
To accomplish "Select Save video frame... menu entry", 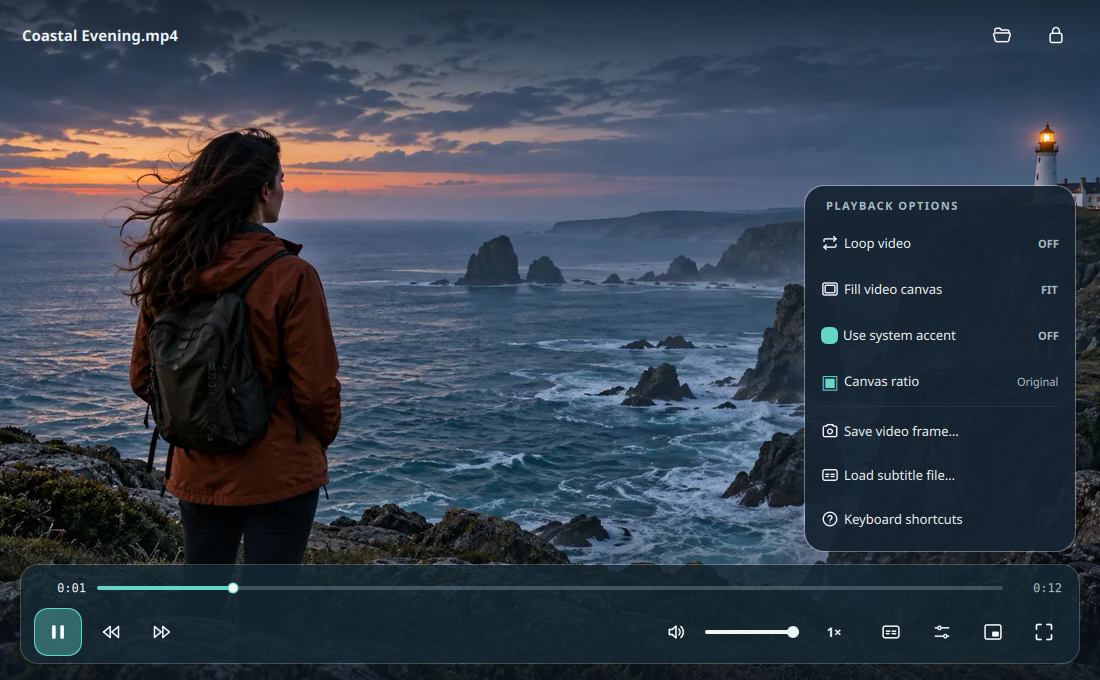I will coord(940,431).
